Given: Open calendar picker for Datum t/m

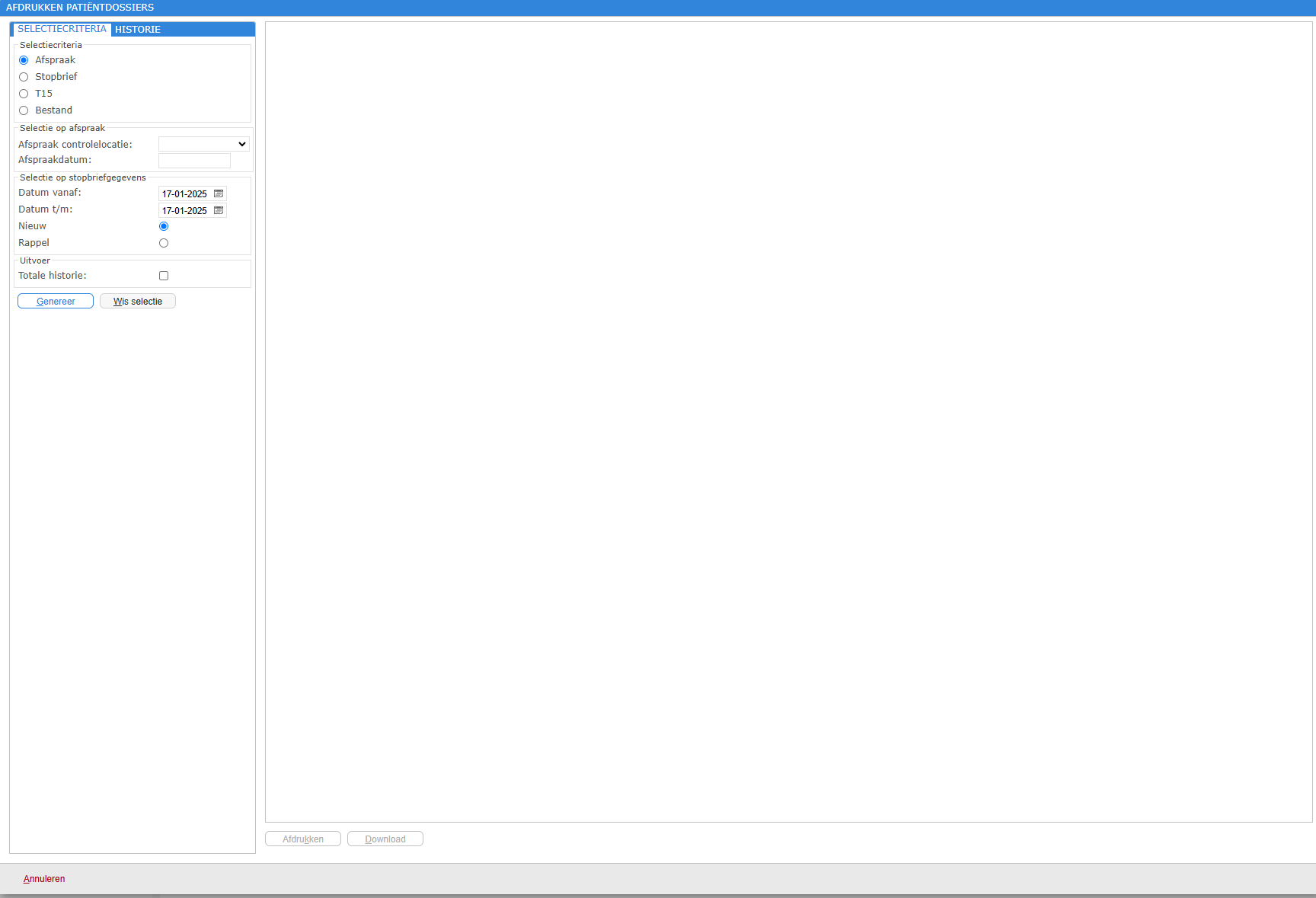Looking at the screenshot, I should [x=219, y=210].
